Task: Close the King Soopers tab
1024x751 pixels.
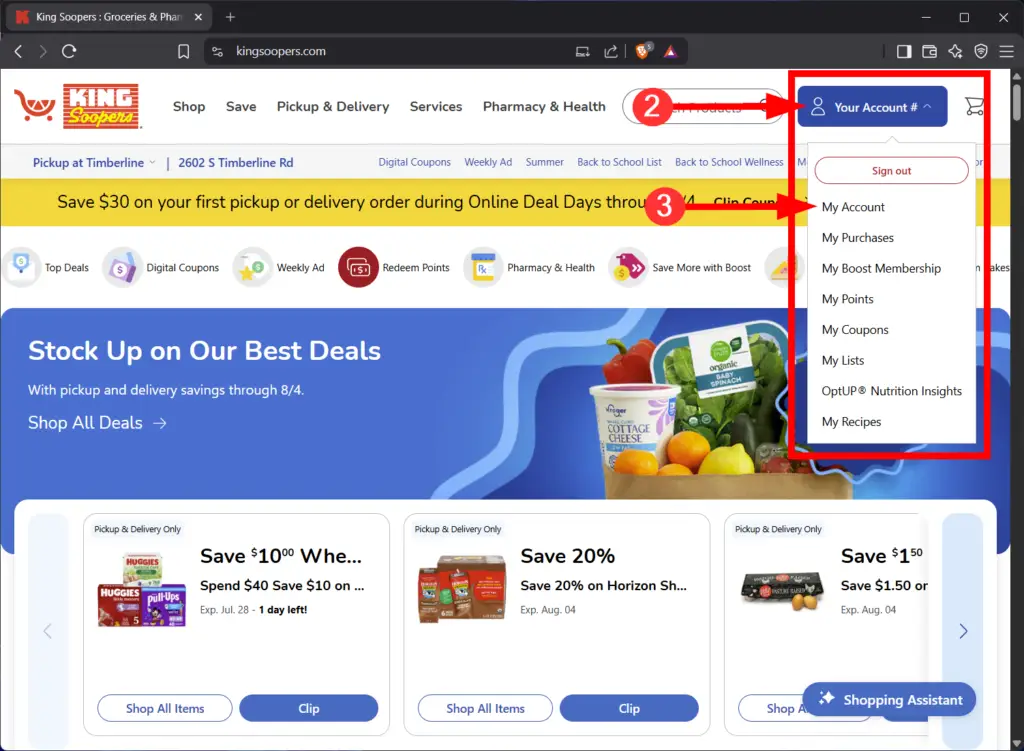Action: [x=198, y=17]
